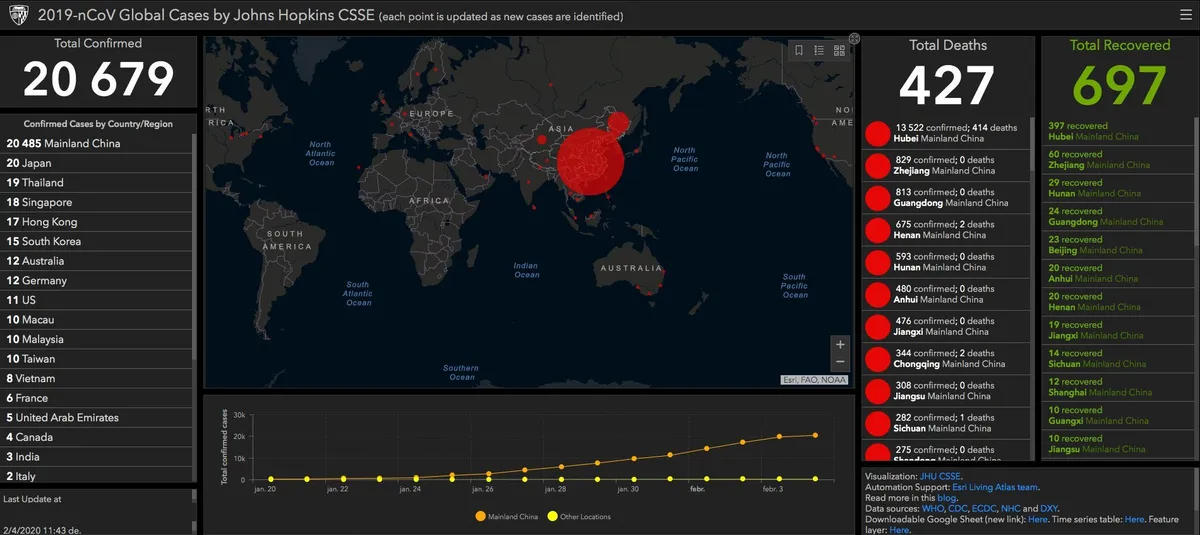This screenshot has height=535, width=1200.
Task: Select 3 India in country list
Action: [x=97, y=457]
